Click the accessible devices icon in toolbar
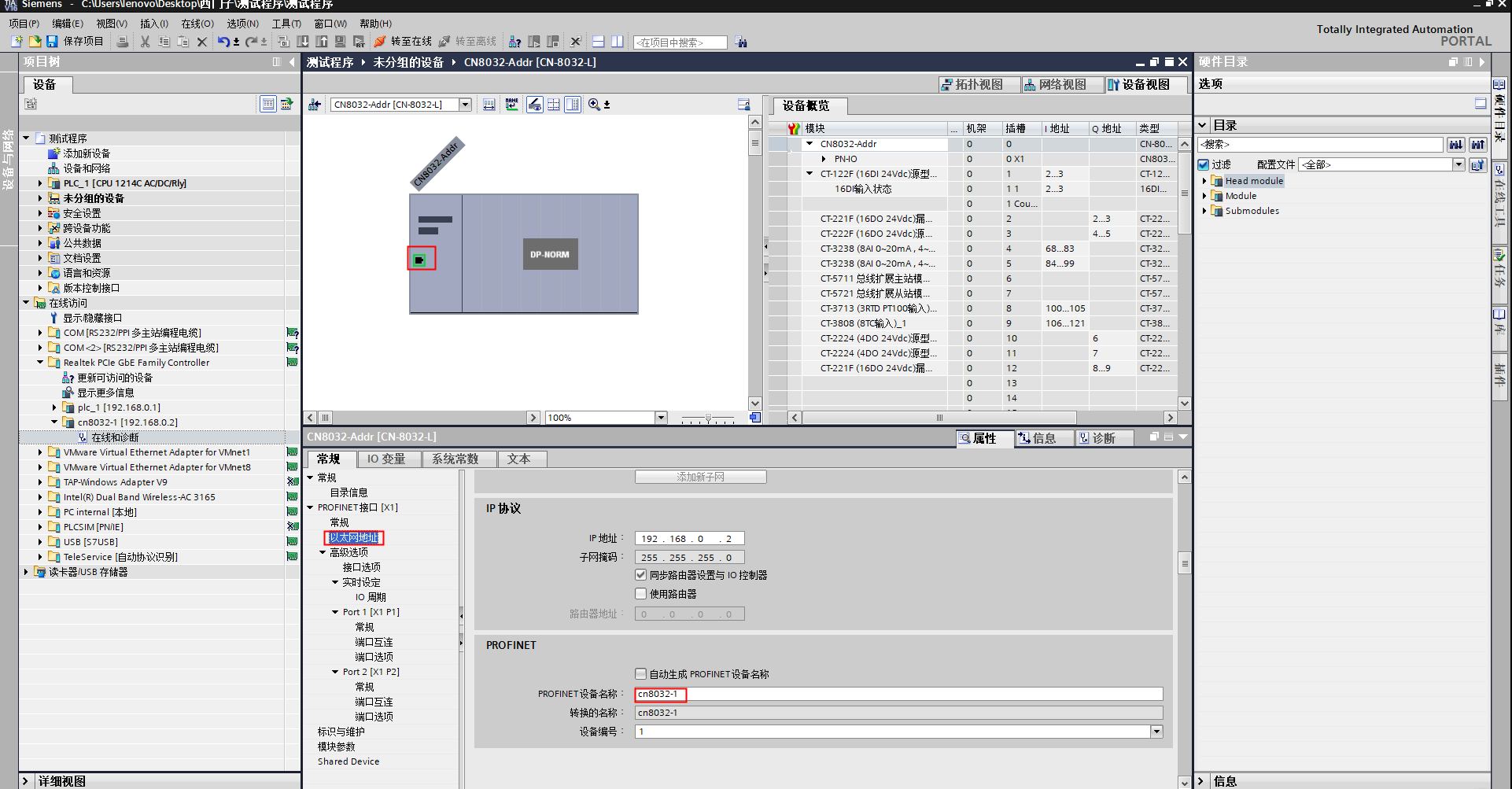This screenshot has width=1512, height=789. (514, 42)
